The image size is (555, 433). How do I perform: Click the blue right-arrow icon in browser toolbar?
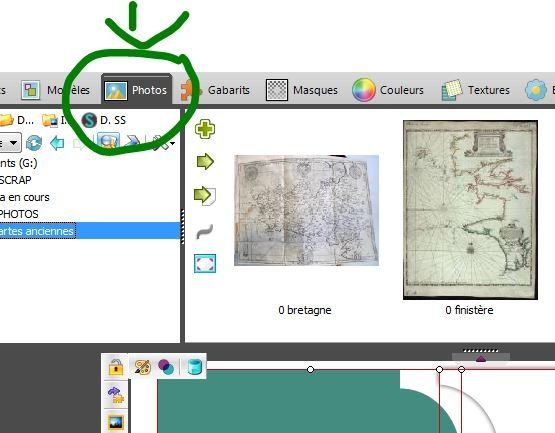(x=133, y=142)
